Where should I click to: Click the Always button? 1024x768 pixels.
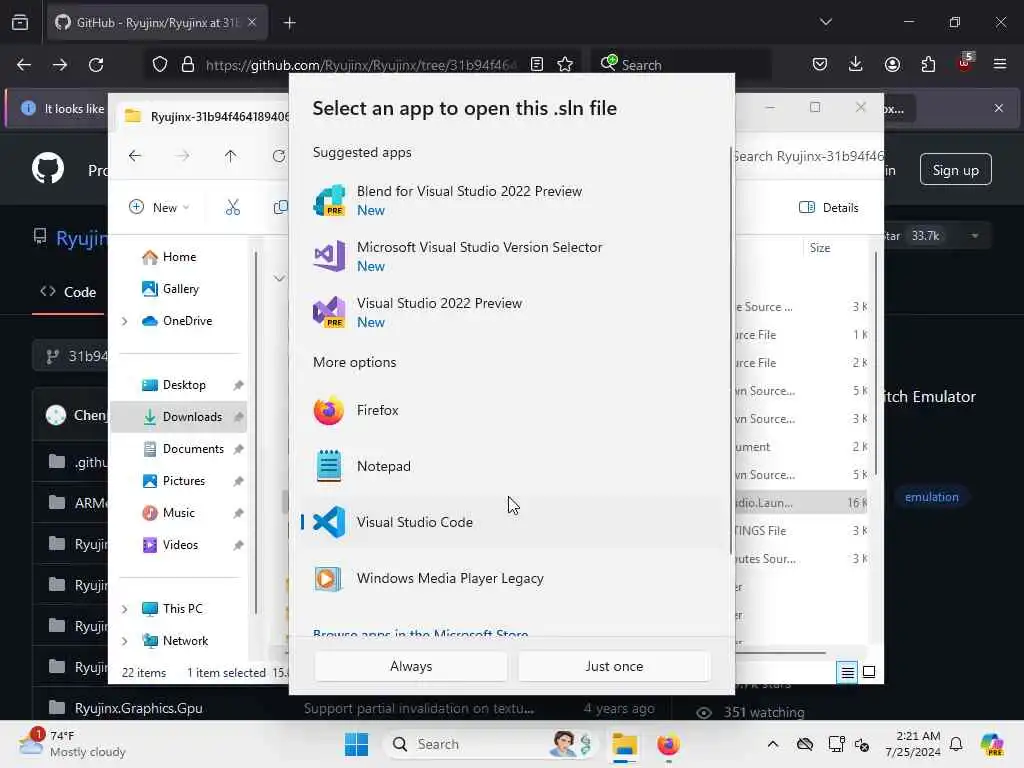pos(411,666)
